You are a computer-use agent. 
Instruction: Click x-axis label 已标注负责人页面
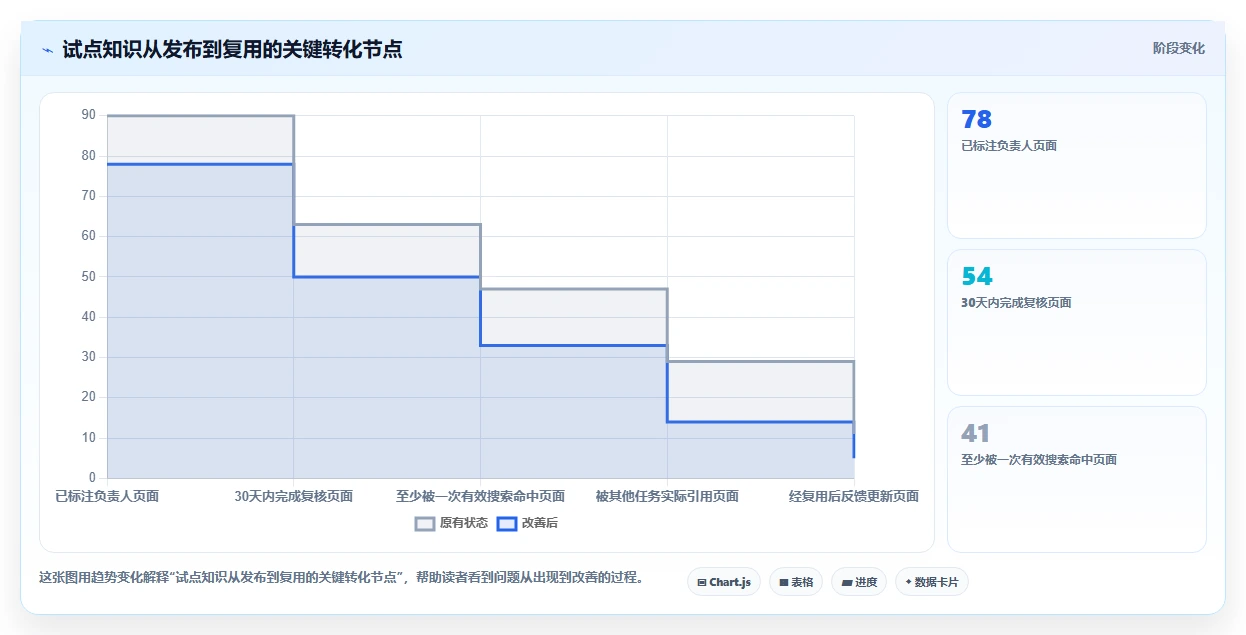coord(107,496)
